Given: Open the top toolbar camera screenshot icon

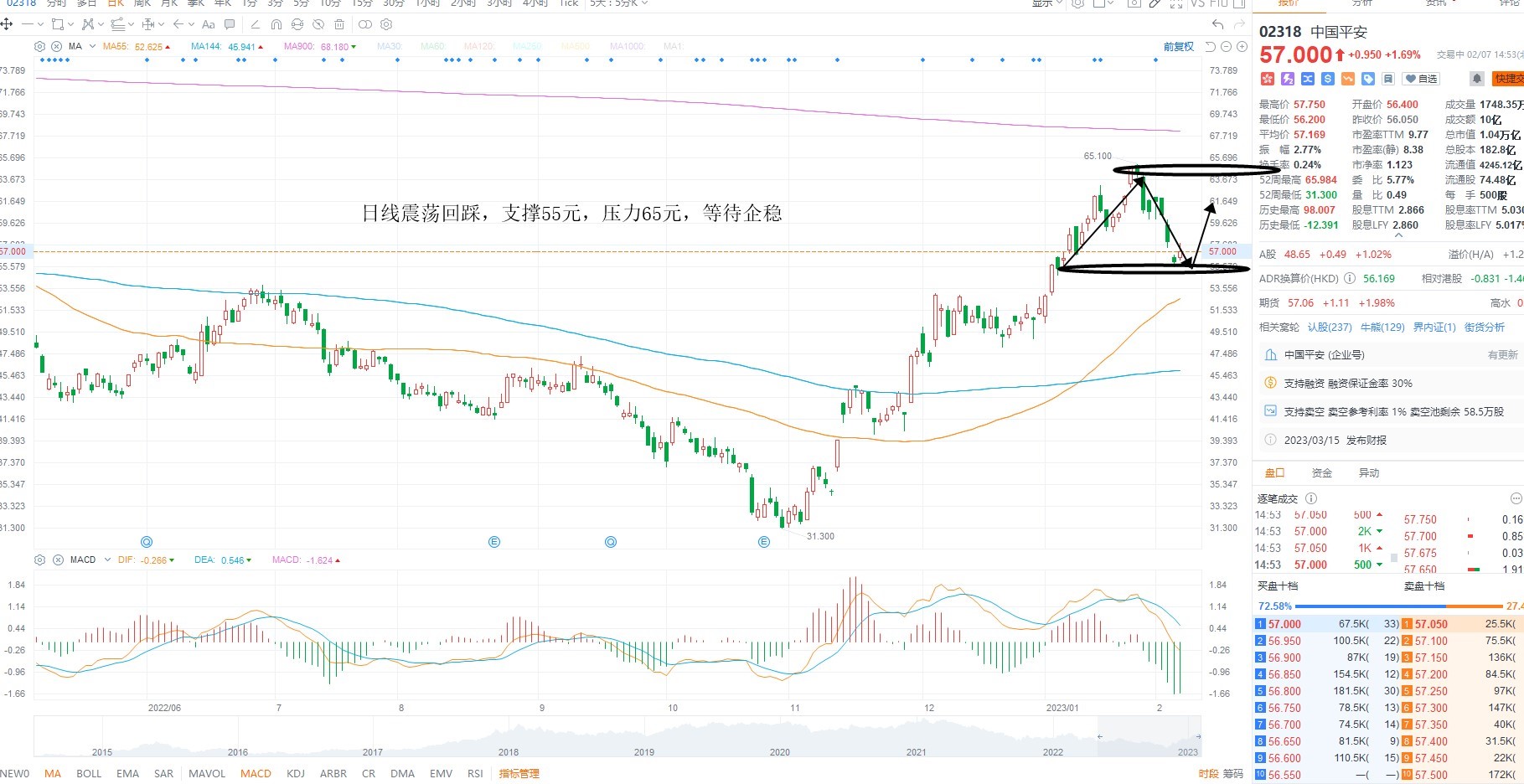Looking at the screenshot, I should coord(1134,3).
